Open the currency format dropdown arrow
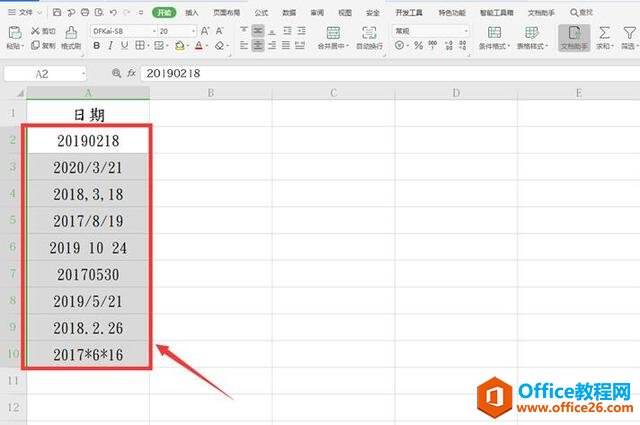 click(x=408, y=46)
